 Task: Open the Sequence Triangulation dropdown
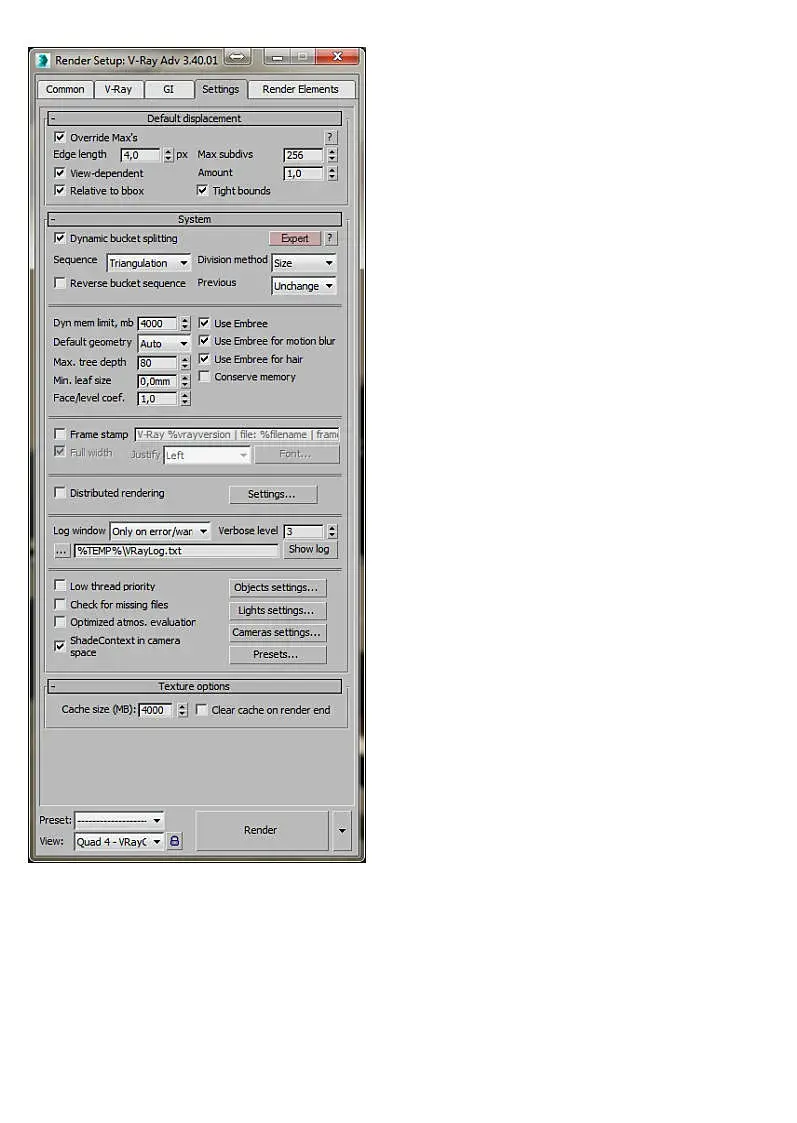coord(149,263)
